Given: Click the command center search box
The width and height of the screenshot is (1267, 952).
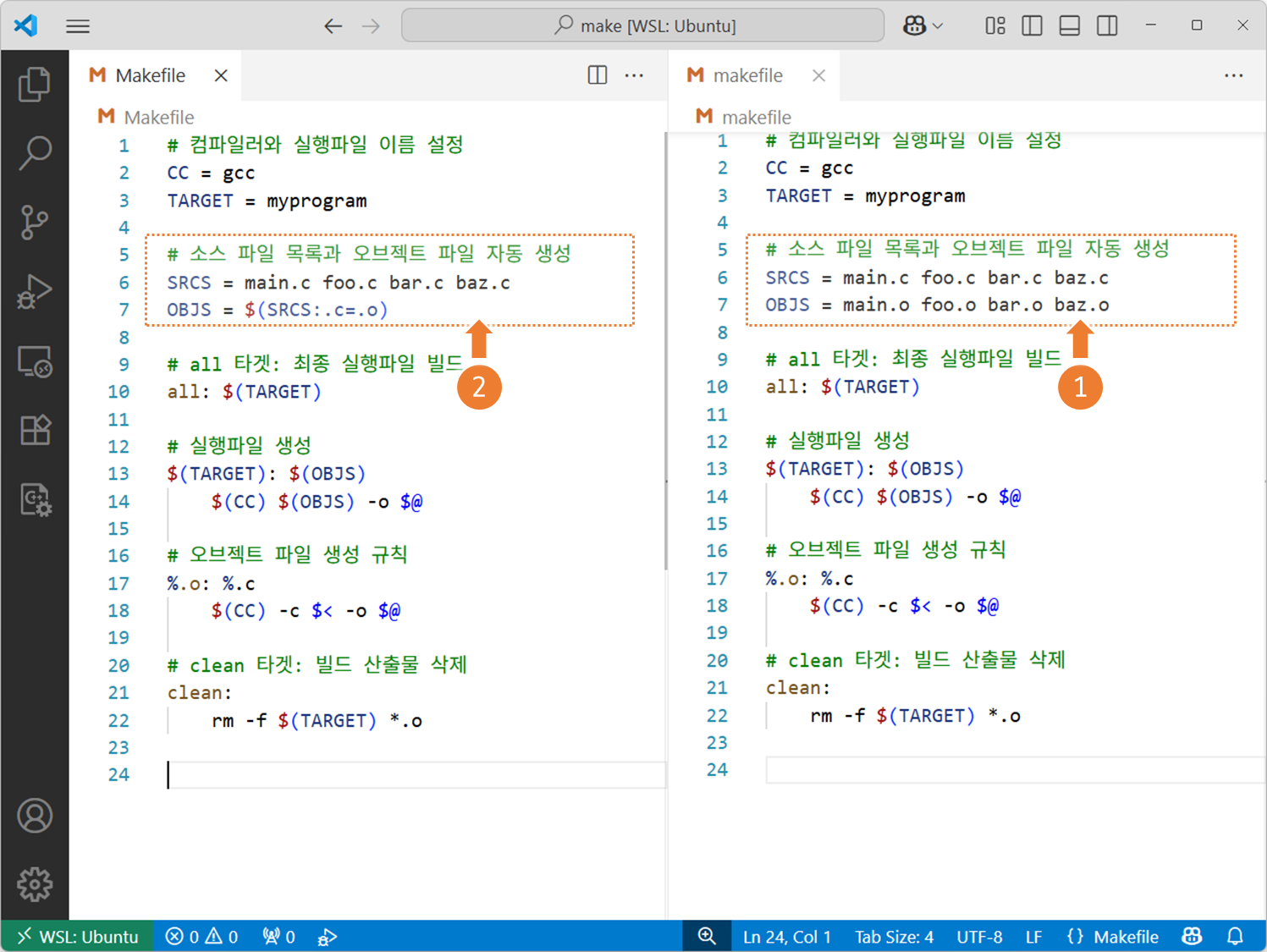Looking at the screenshot, I should 643,25.
